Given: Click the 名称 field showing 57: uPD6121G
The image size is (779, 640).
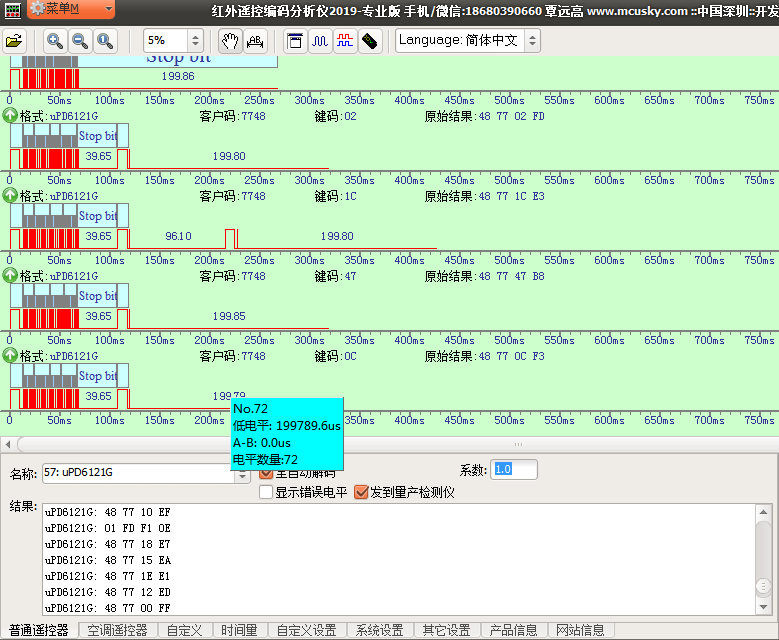Looking at the screenshot, I should coord(138,473).
